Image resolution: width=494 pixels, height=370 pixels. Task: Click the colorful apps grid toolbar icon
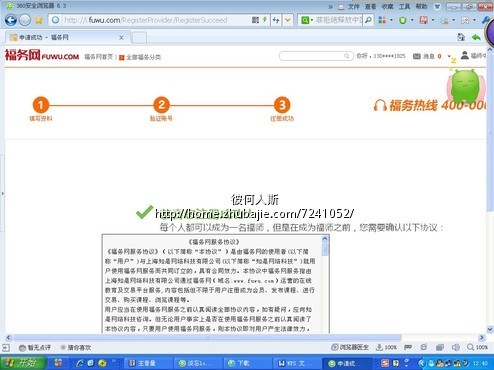coord(382,20)
